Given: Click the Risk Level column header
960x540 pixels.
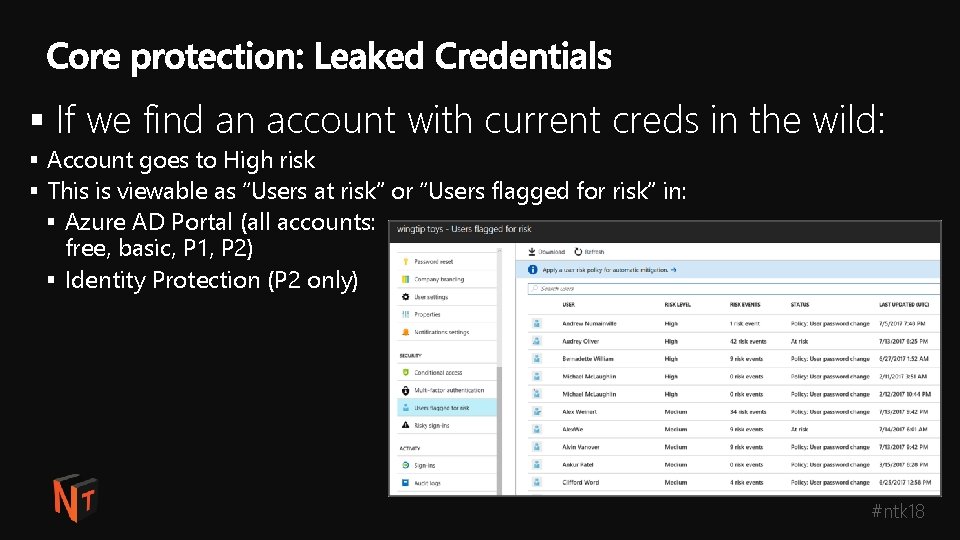Looking at the screenshot, I should pos(676,306).
